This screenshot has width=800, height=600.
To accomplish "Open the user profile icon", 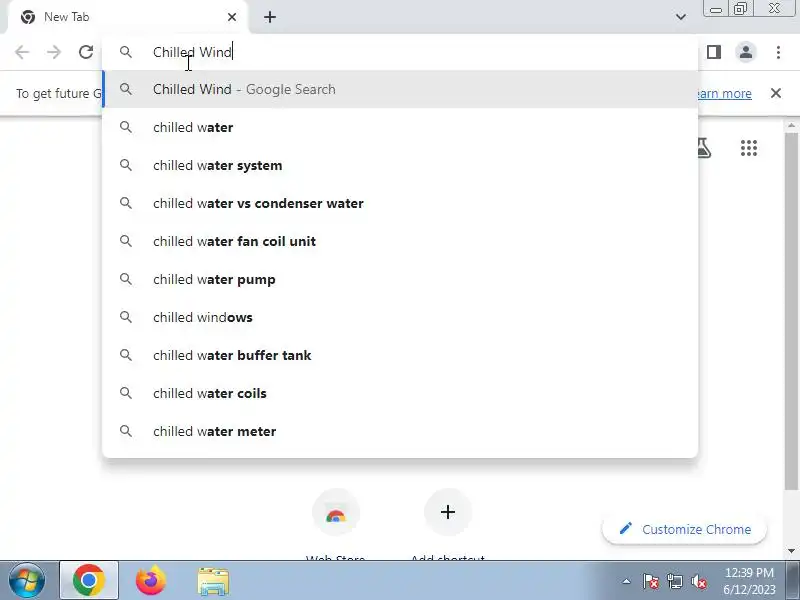I will [x=746, y=52].
